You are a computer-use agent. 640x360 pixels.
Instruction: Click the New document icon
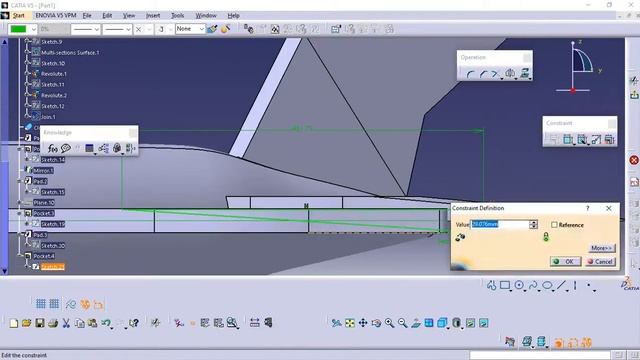13,323
